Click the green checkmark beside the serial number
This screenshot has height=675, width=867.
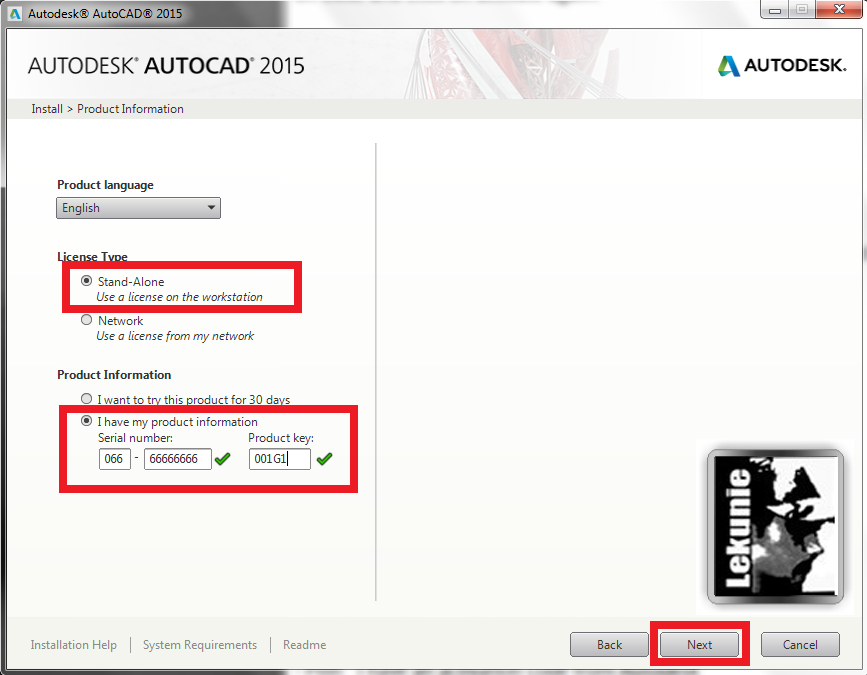click(x=223, y=459)
